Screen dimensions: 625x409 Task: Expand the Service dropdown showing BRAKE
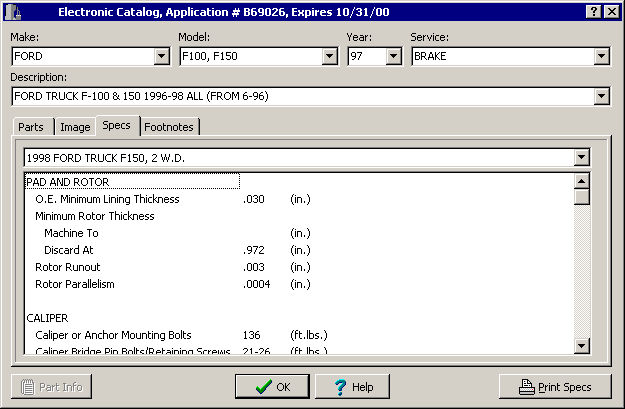(x=601, y=57)
